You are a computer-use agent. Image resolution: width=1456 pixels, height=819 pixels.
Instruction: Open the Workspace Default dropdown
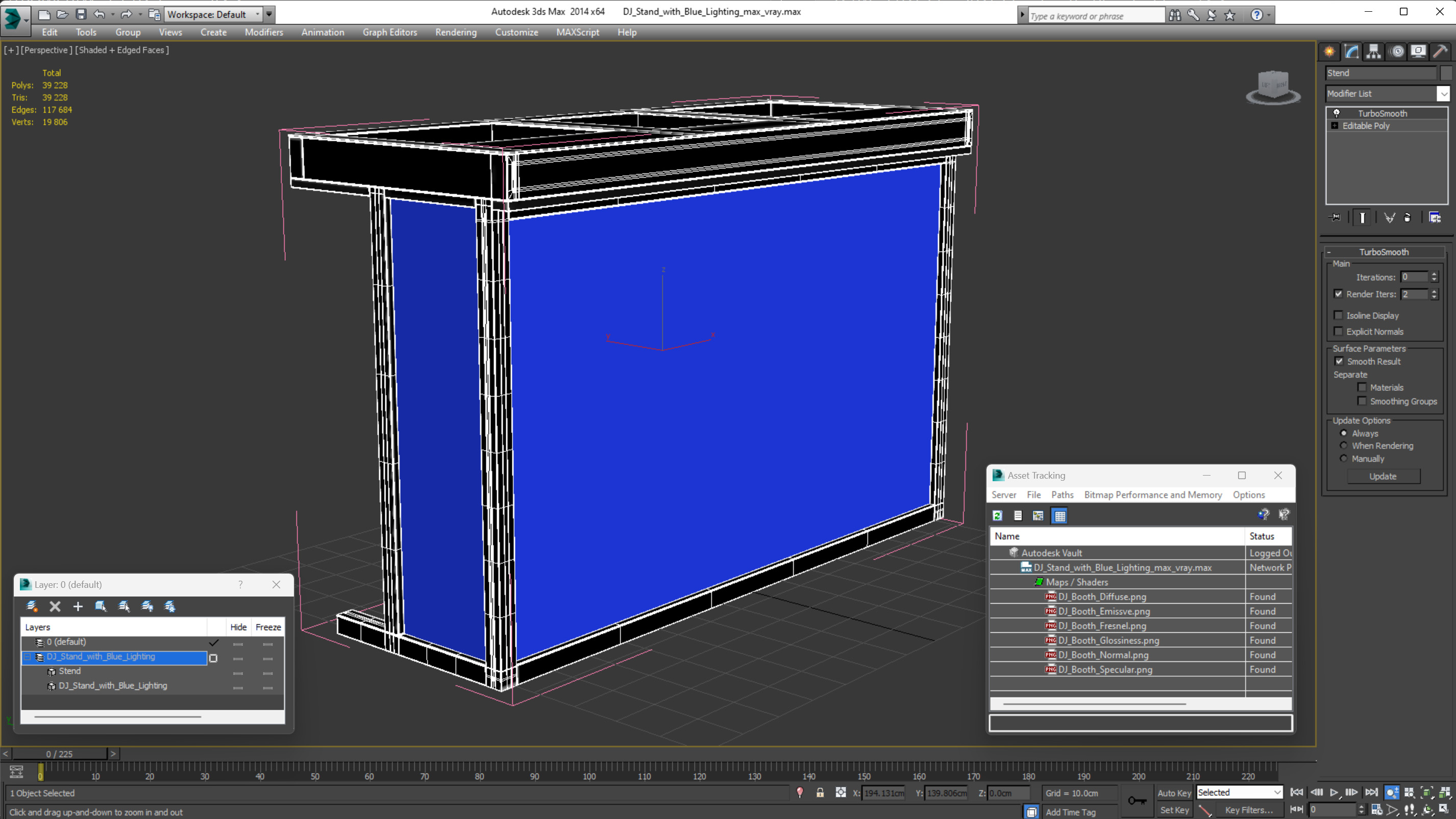258,14
